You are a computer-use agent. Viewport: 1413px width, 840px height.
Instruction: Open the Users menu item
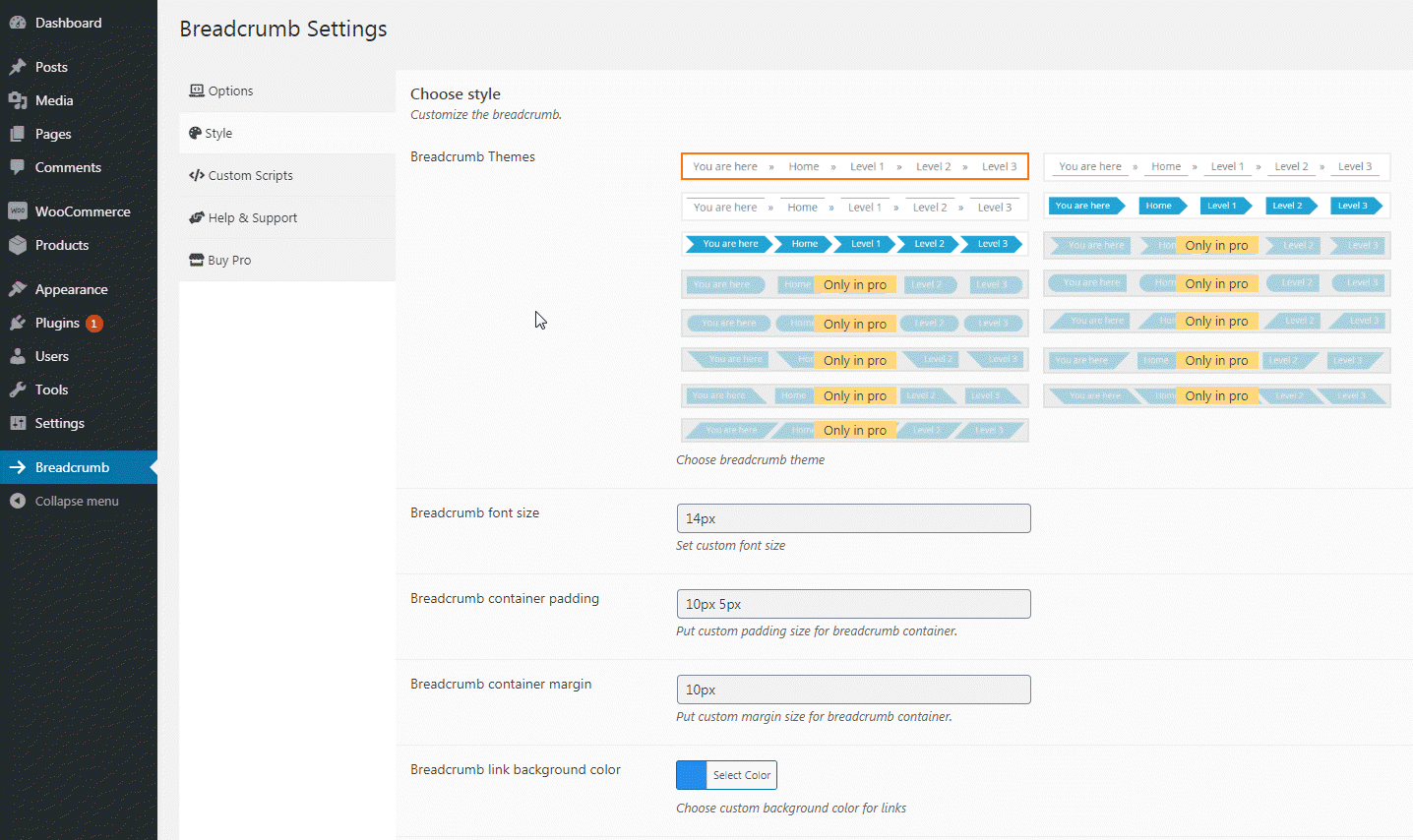coord(51,356)
